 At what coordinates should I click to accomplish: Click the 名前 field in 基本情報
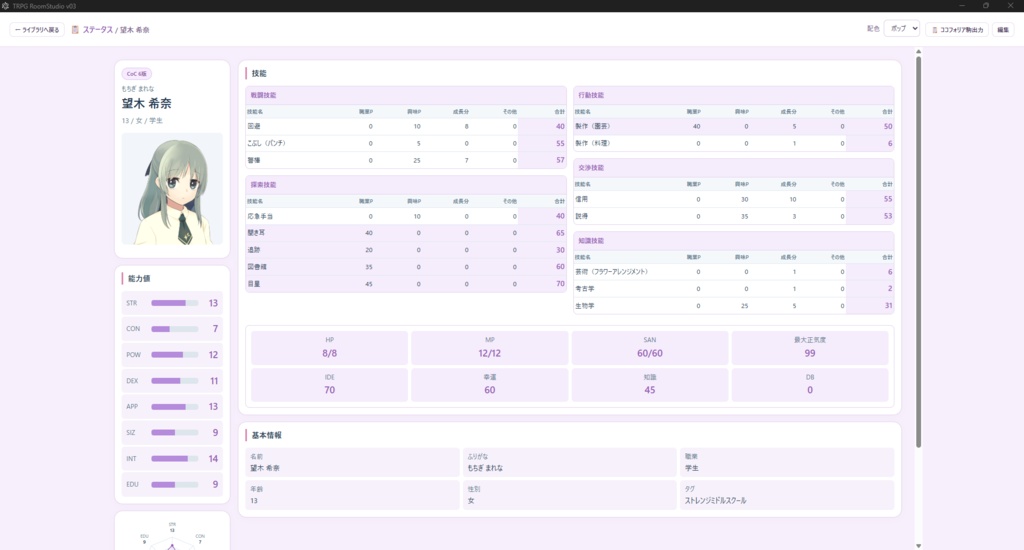point(353,462)
